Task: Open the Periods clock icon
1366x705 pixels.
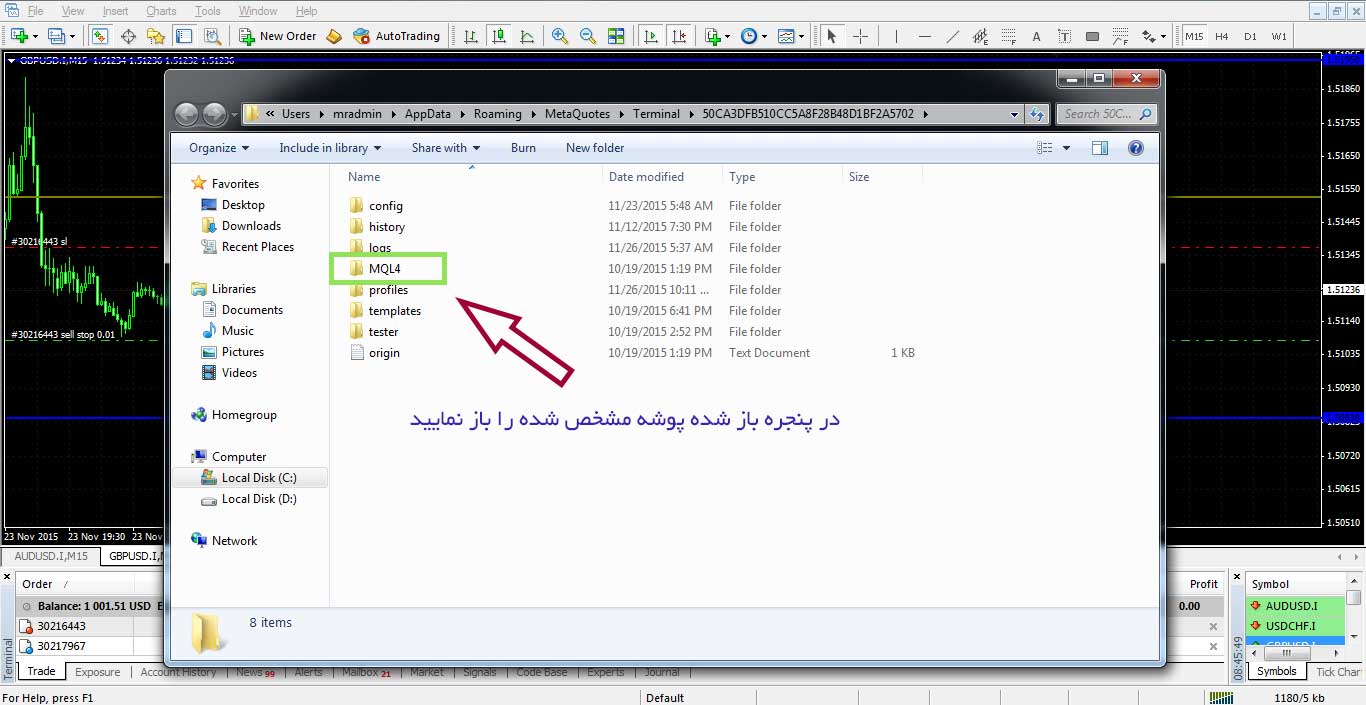Action: pyautogui.click(x=748, y=36)
